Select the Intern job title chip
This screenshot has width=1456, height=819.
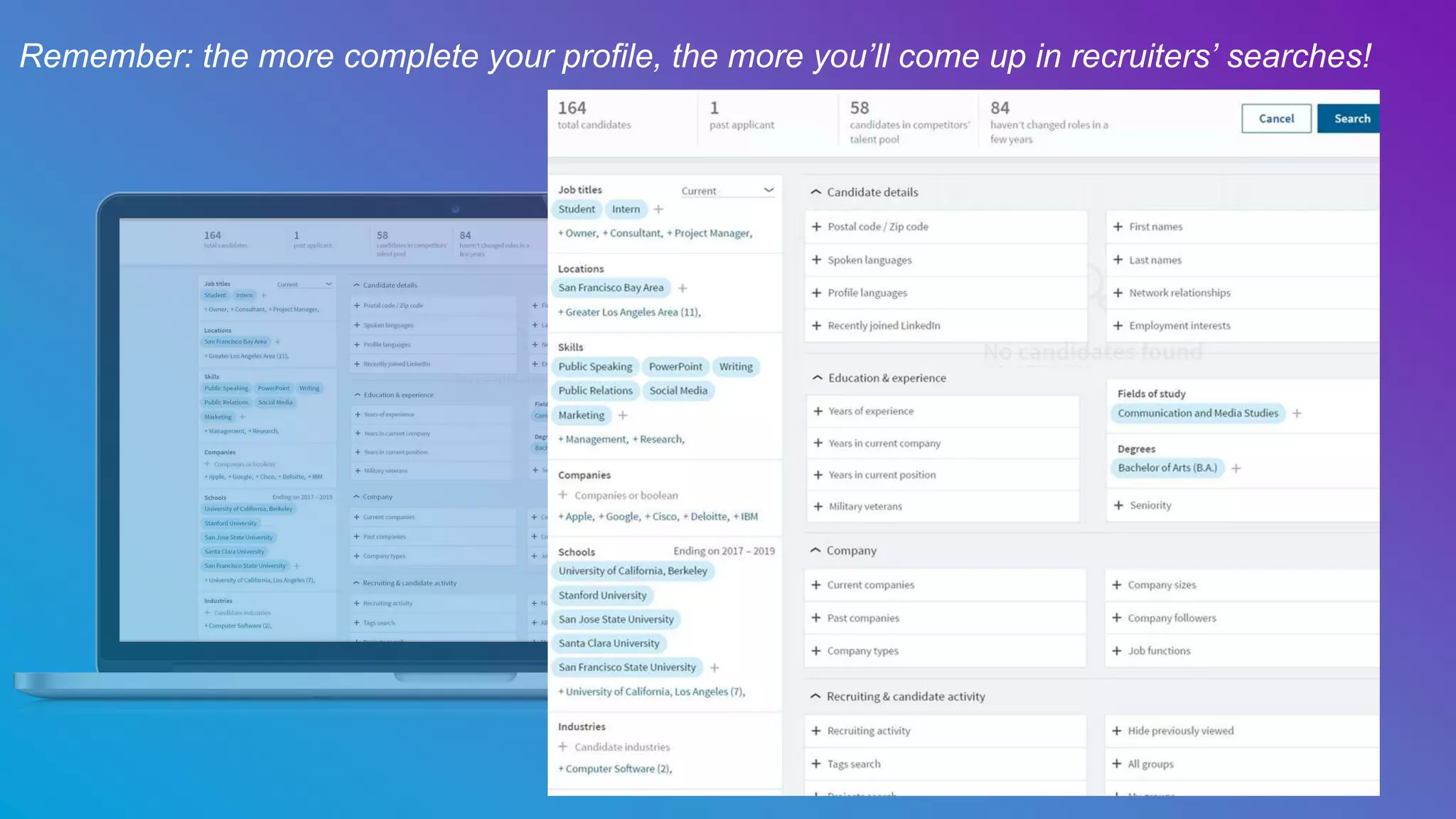(626, 209)
